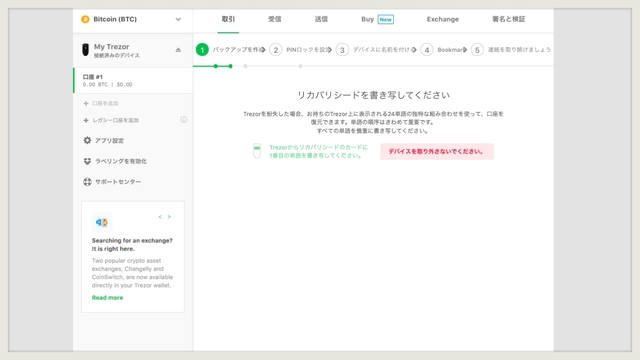Click the lifebuoy icon for サポートセンター

tap(87, 182)
